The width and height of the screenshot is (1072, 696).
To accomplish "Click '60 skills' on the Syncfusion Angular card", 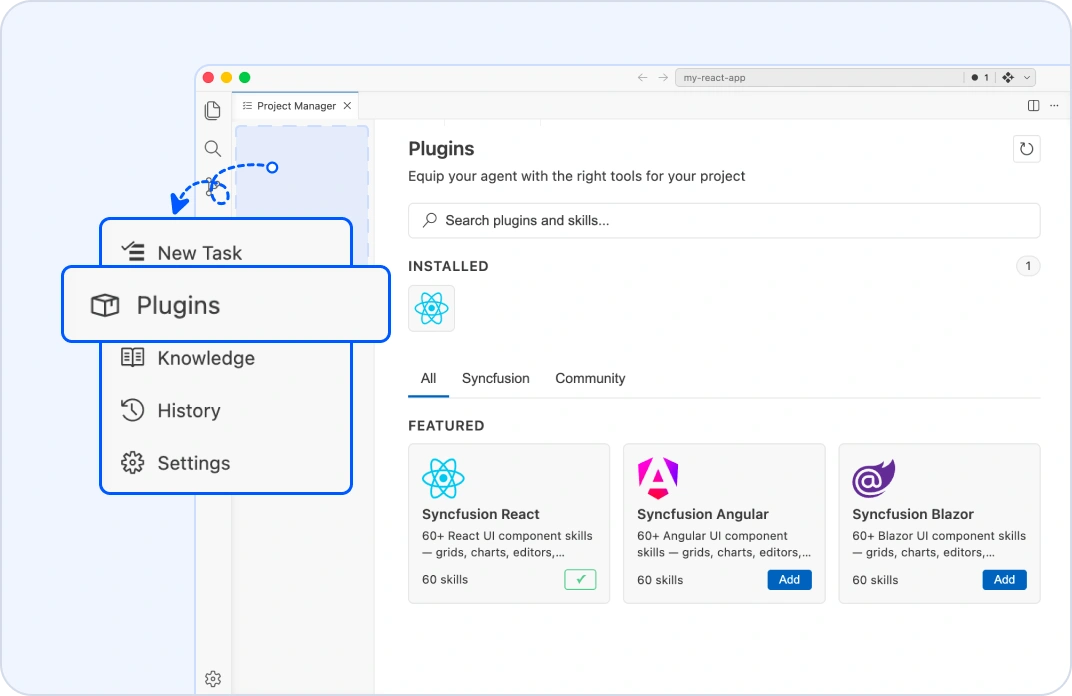I will [x=660, y=580].
